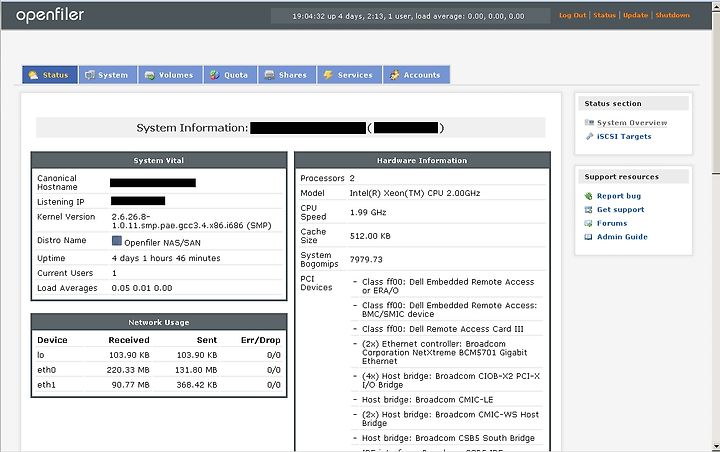The image size is (720, 452).
Task: Click the iSCSI Targets wrench icon
Action: pos(589,136)
